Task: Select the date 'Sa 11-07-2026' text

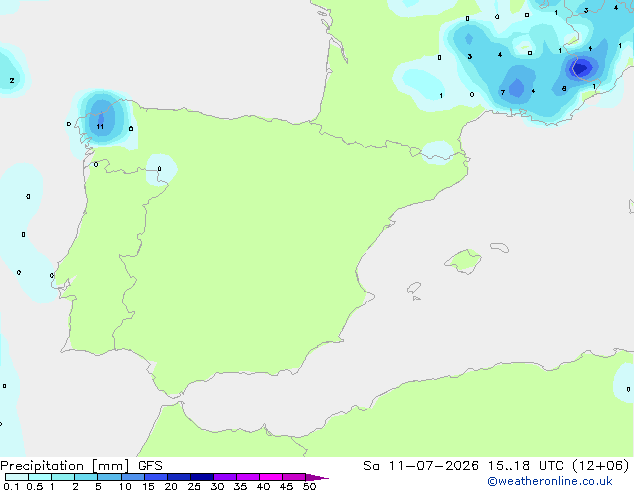Action: pos(421,466)
